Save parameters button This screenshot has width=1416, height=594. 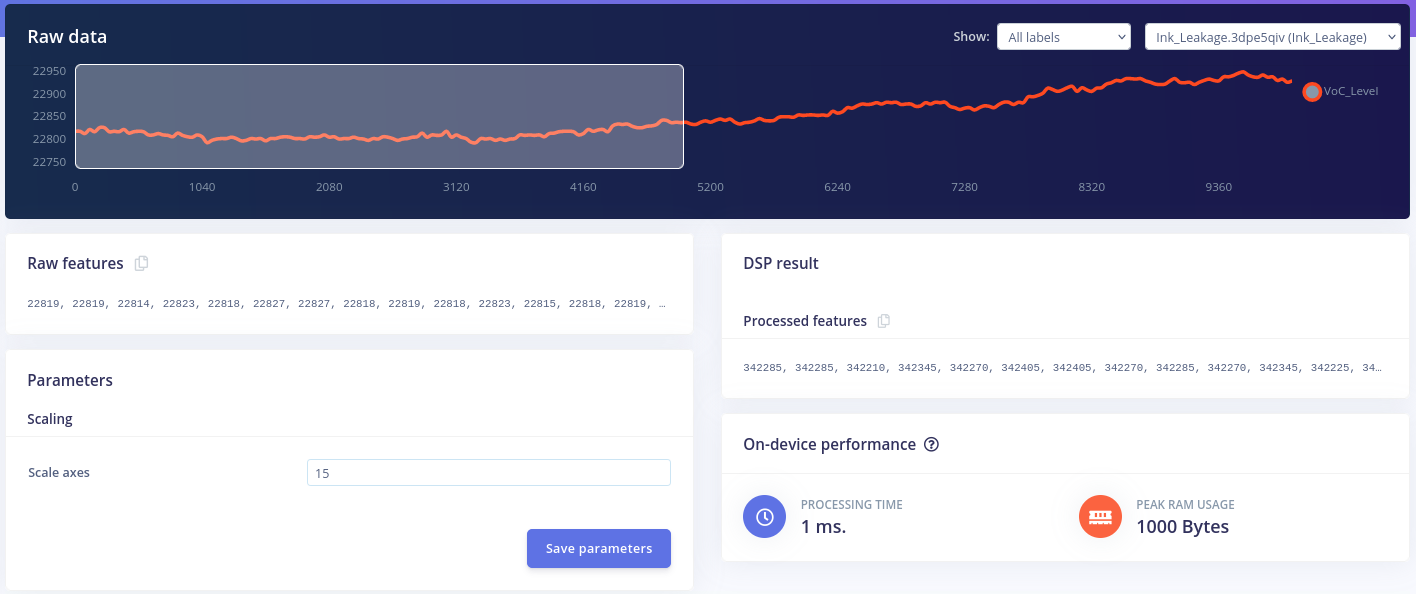point(599,548)
